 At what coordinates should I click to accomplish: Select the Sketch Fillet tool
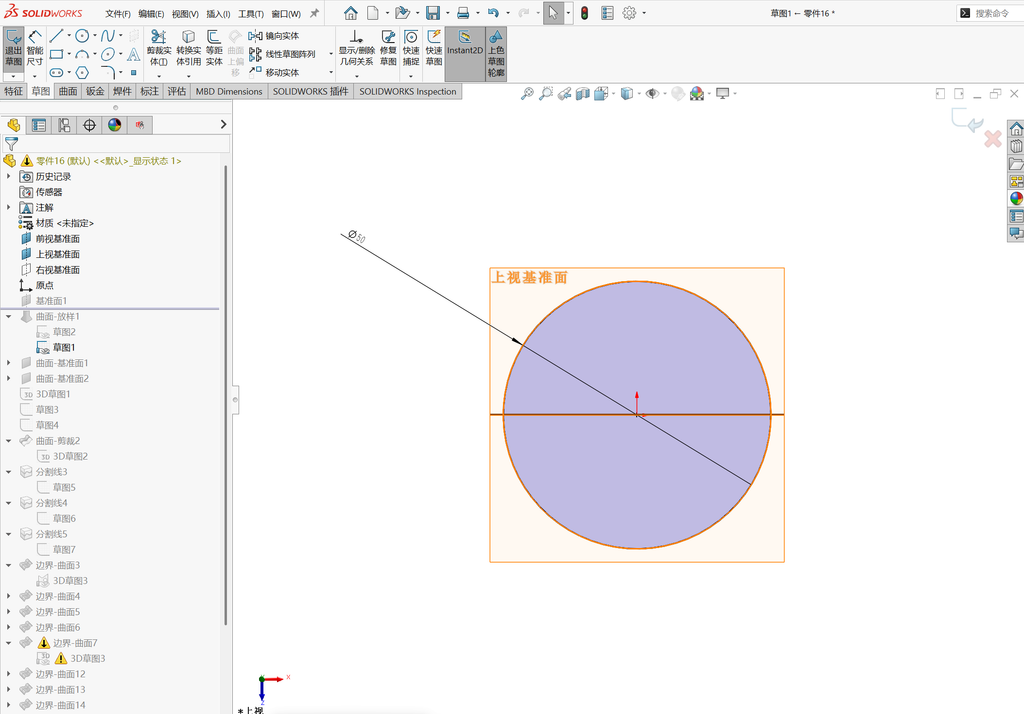coord(108,73)
